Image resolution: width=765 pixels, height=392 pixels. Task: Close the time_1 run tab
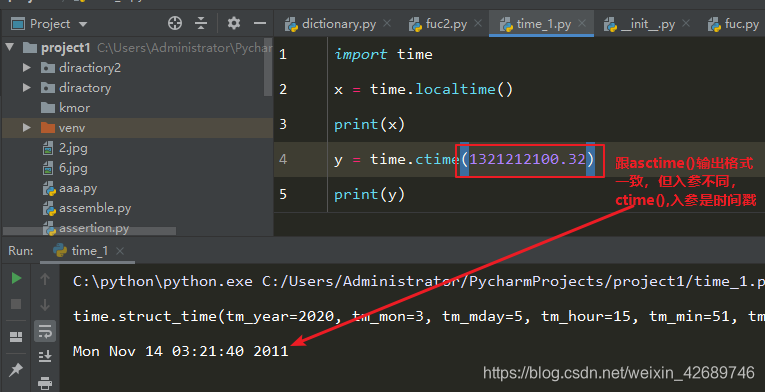(x=120, y=251)
